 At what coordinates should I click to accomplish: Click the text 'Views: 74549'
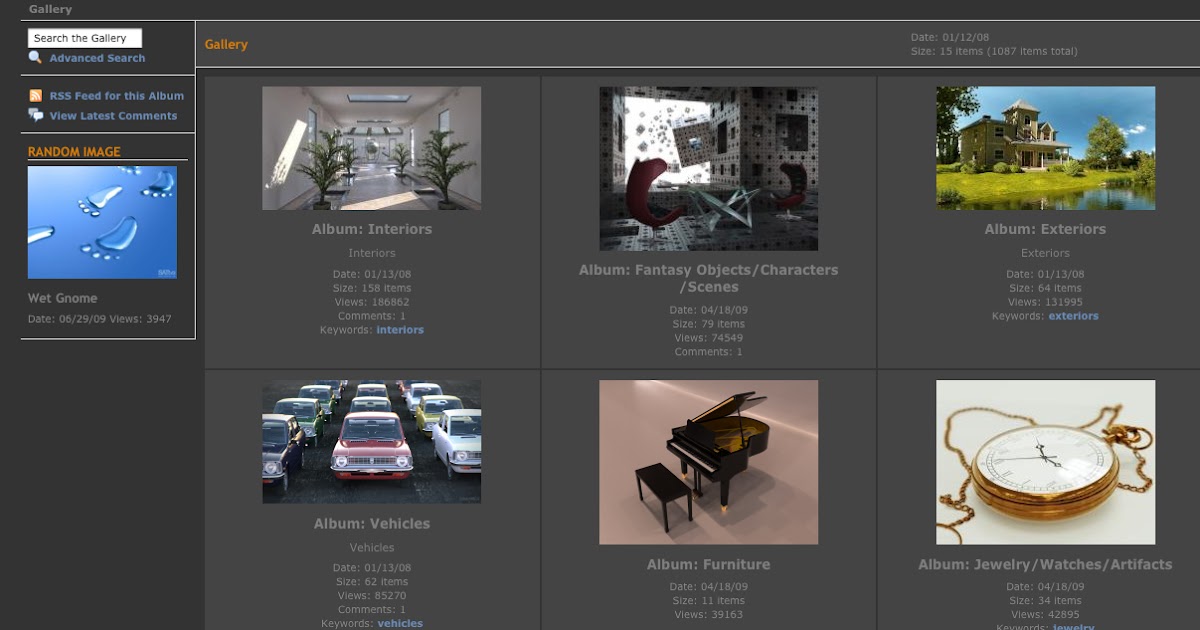pos(709,338)
